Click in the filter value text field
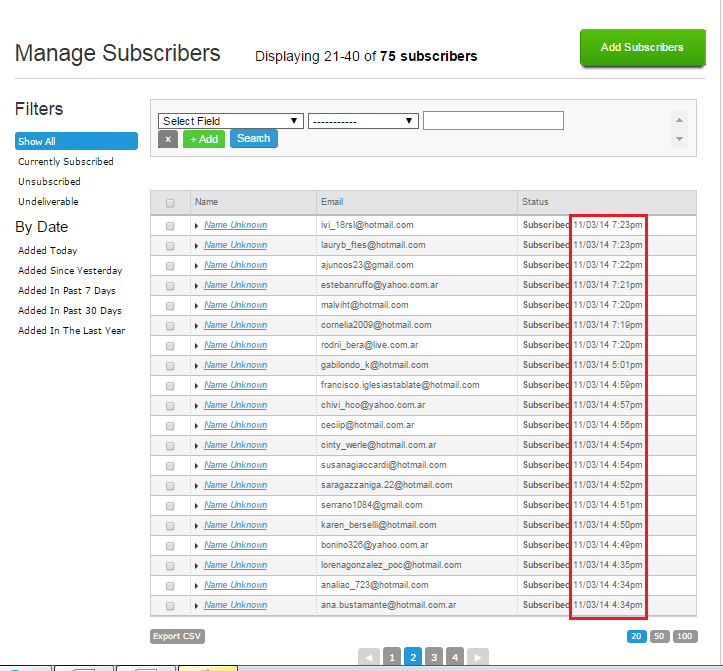723x671 pixels. (x=493, y=120)
